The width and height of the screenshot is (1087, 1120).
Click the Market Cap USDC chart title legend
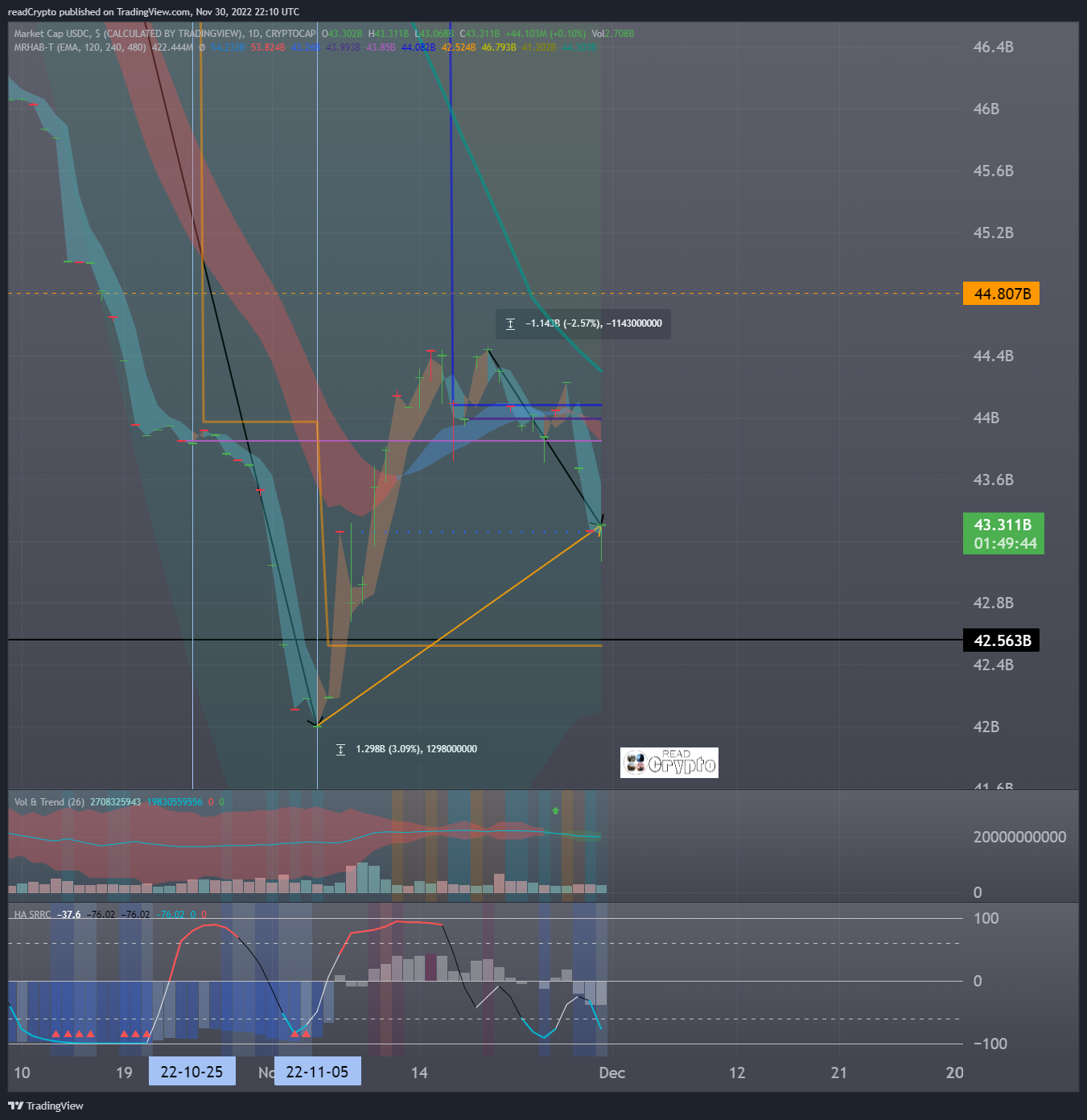coord(165,34)
